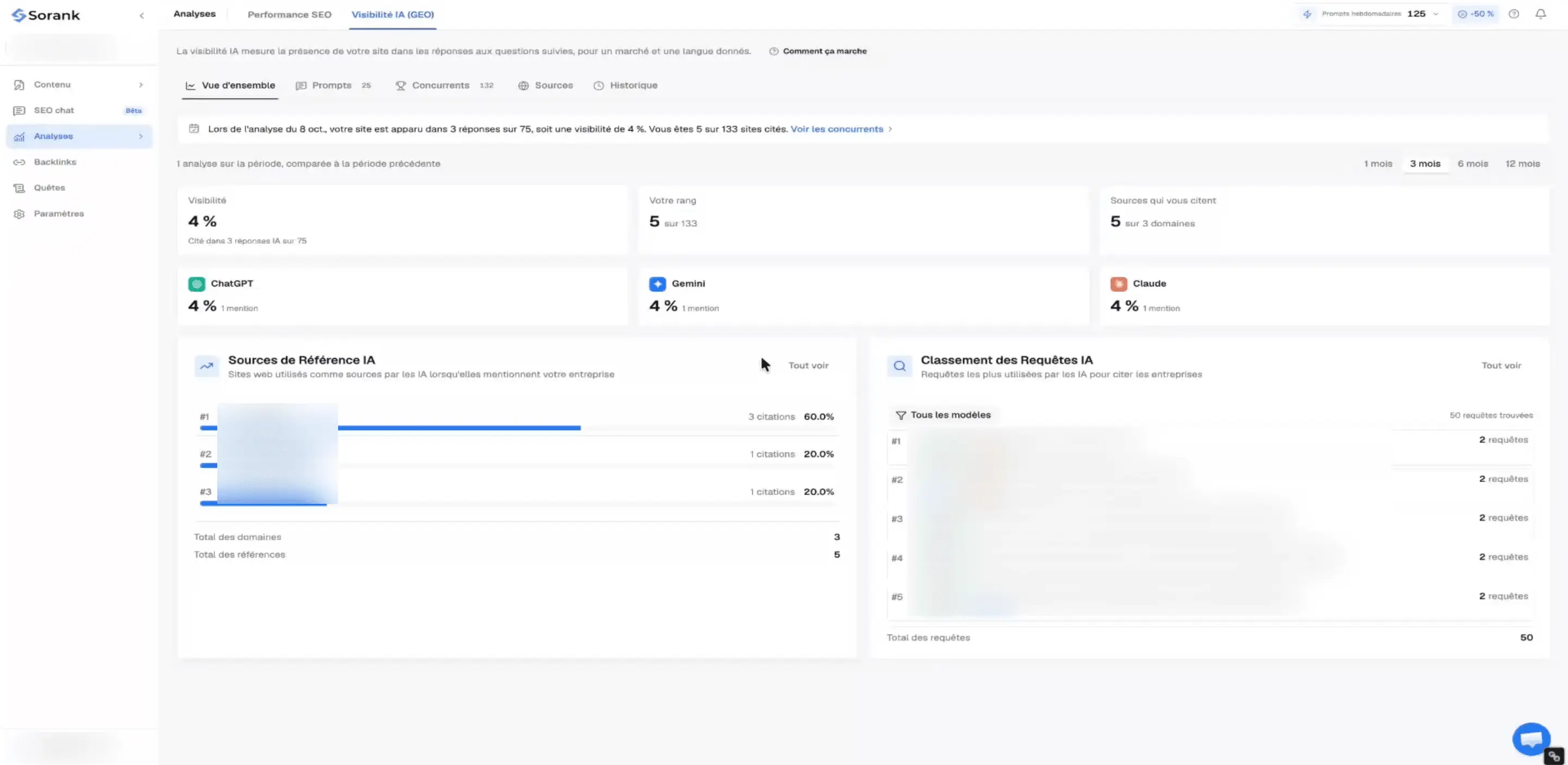Open the Contenu sidebar section
Viewport: 1568px width, 765px height.
[79, 84]
